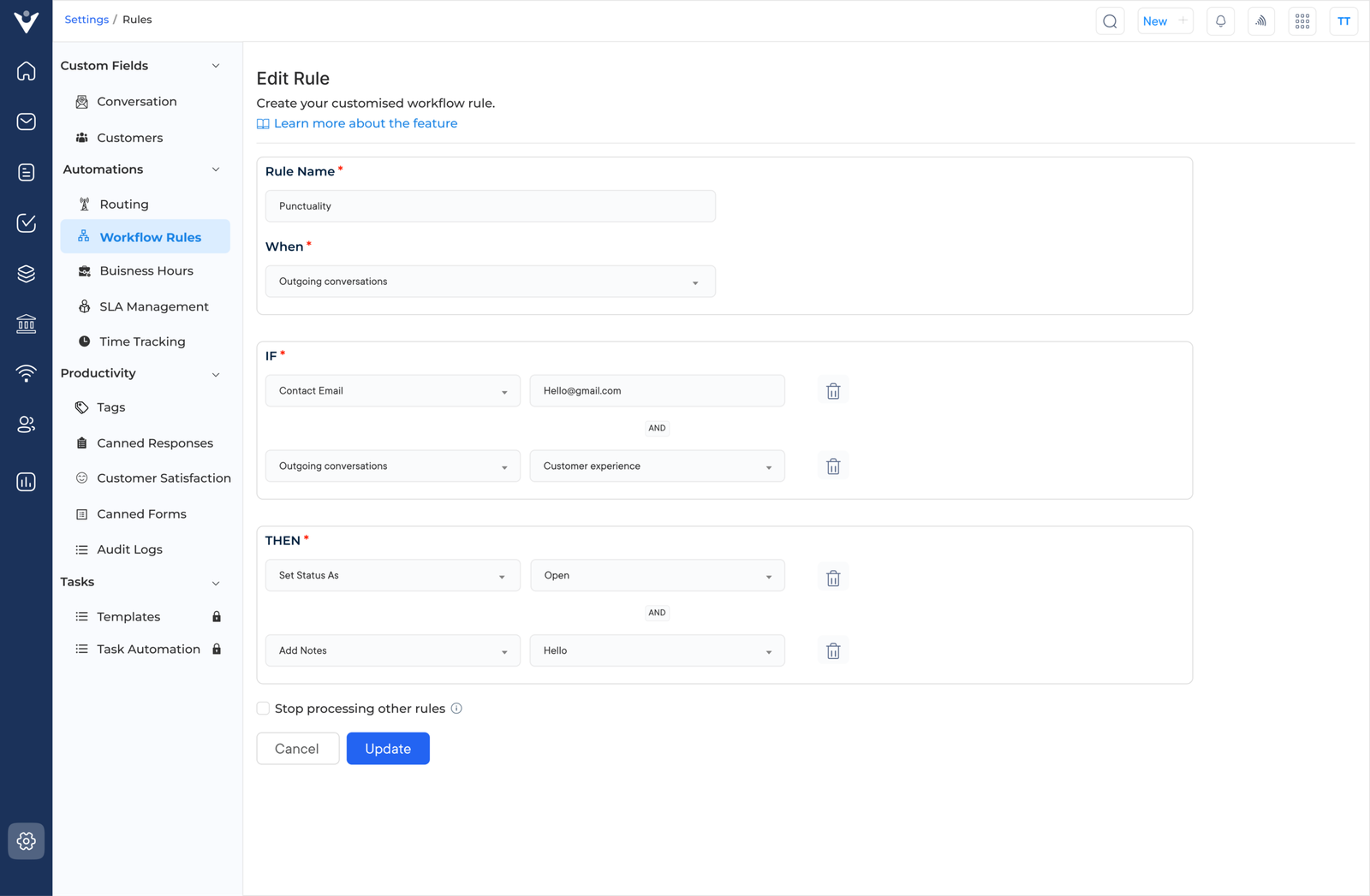This screenshot has height=896, width=1370.
Task: Delete the Add Notes action row
Action: click(x=833, y=651)
